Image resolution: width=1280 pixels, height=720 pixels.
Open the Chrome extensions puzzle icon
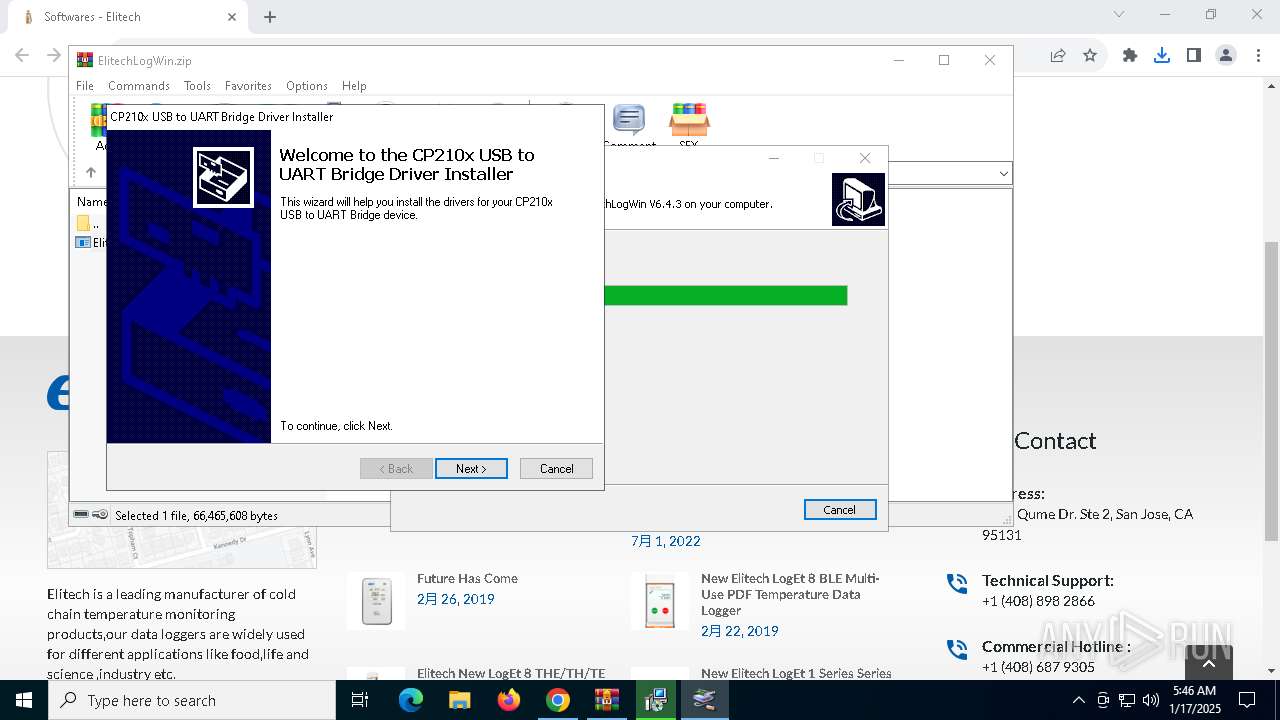pos(1130,56)
